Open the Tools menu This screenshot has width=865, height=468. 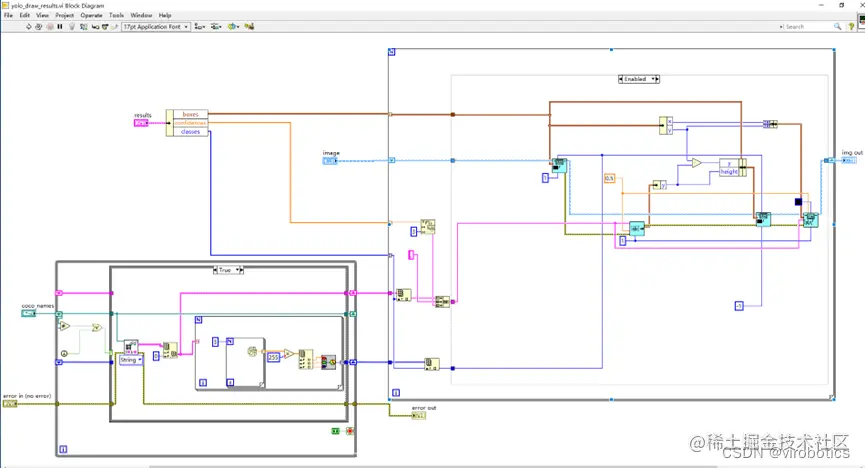click(x=116, y=15)
